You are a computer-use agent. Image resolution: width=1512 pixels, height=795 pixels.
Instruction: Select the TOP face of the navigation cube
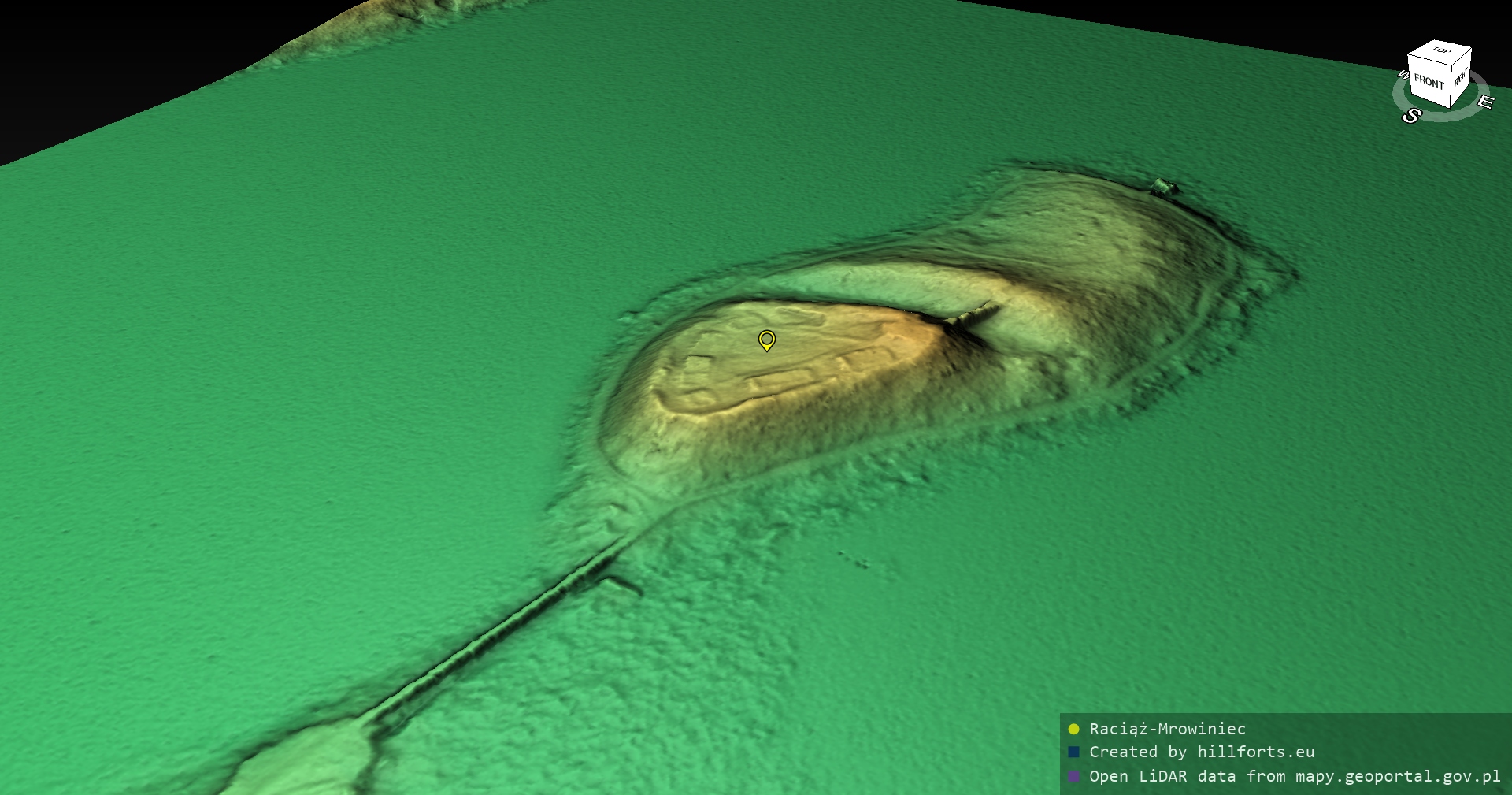click(x=1441, y=51)
